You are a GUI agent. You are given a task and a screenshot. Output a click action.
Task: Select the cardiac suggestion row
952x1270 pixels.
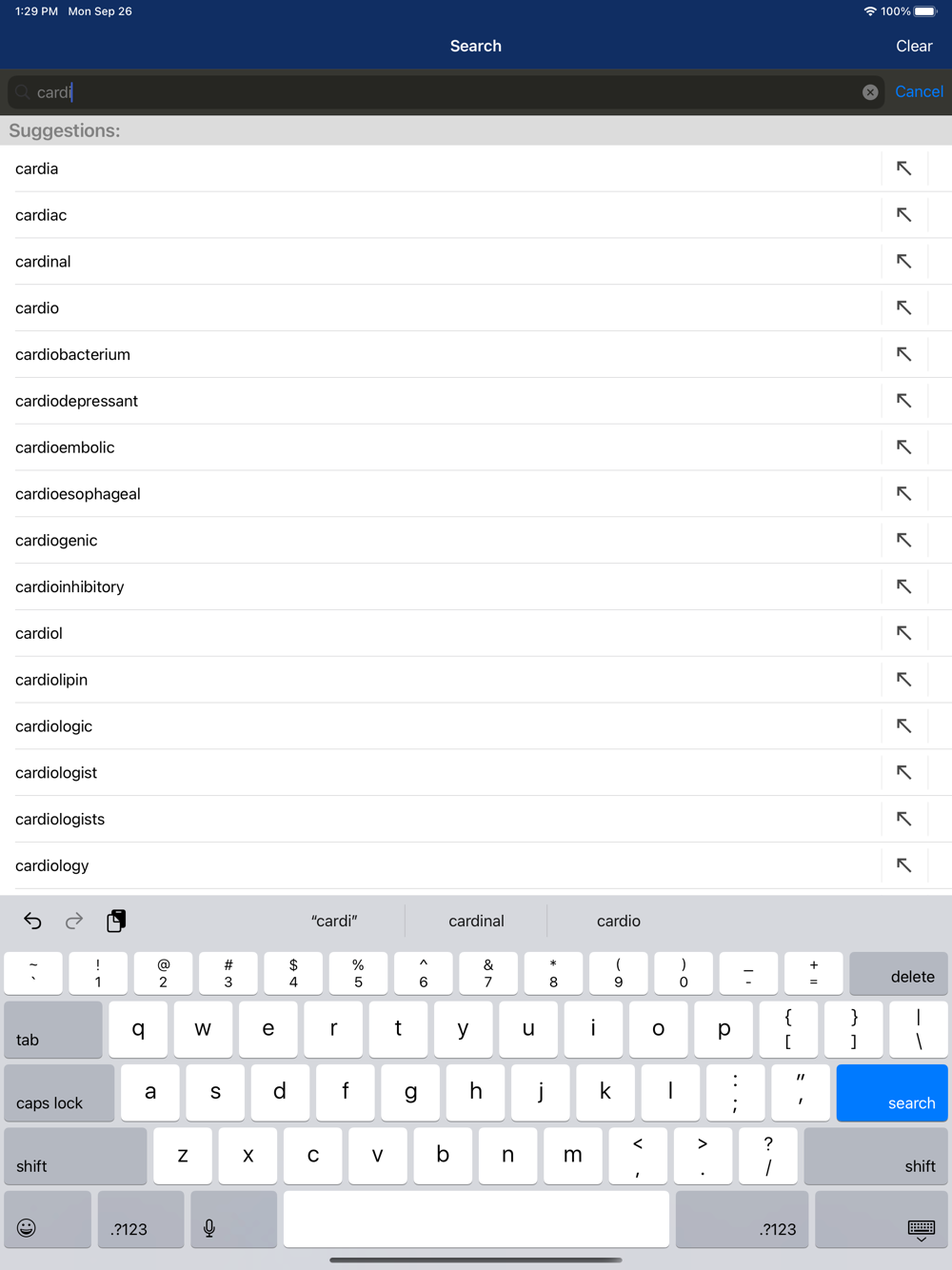click(447, 215)
